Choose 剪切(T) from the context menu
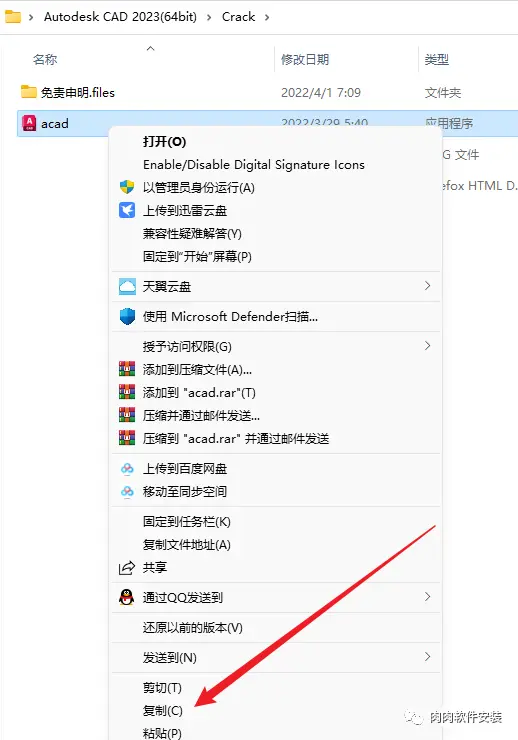Image resolution: width=518 pixels, height=740 pixels. point(162,688)
